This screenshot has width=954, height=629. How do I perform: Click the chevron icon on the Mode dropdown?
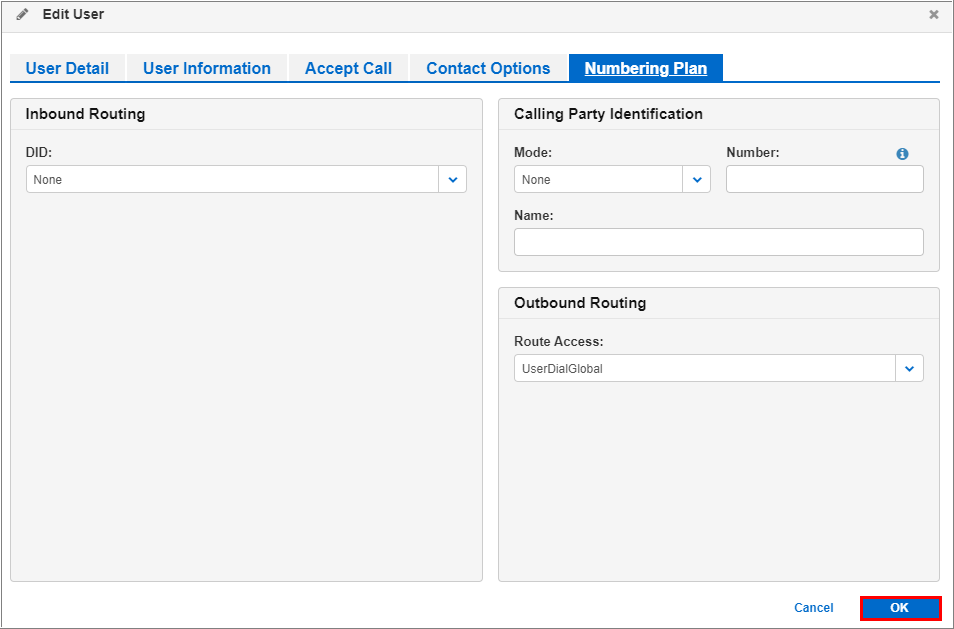click(696, 179)
